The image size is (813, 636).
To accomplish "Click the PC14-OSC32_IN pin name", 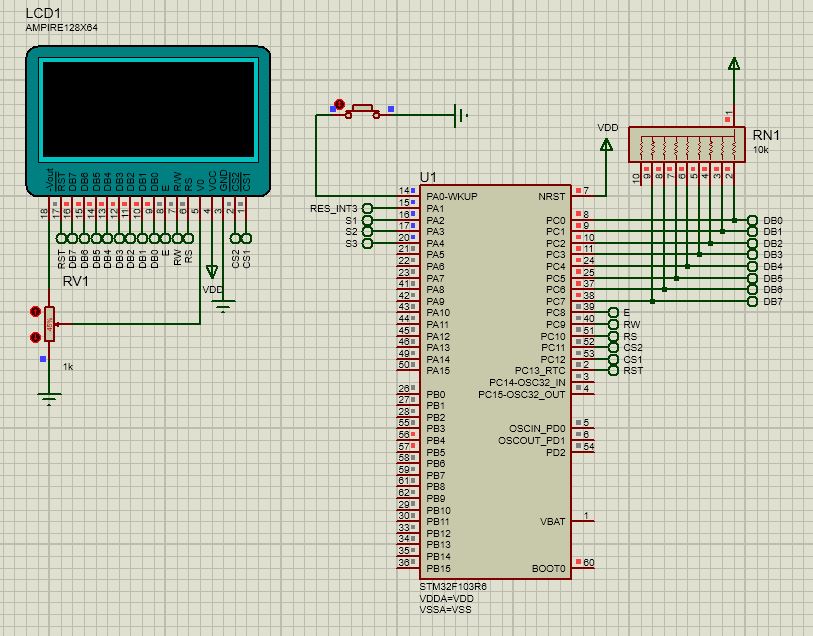I will click(527, 383).
